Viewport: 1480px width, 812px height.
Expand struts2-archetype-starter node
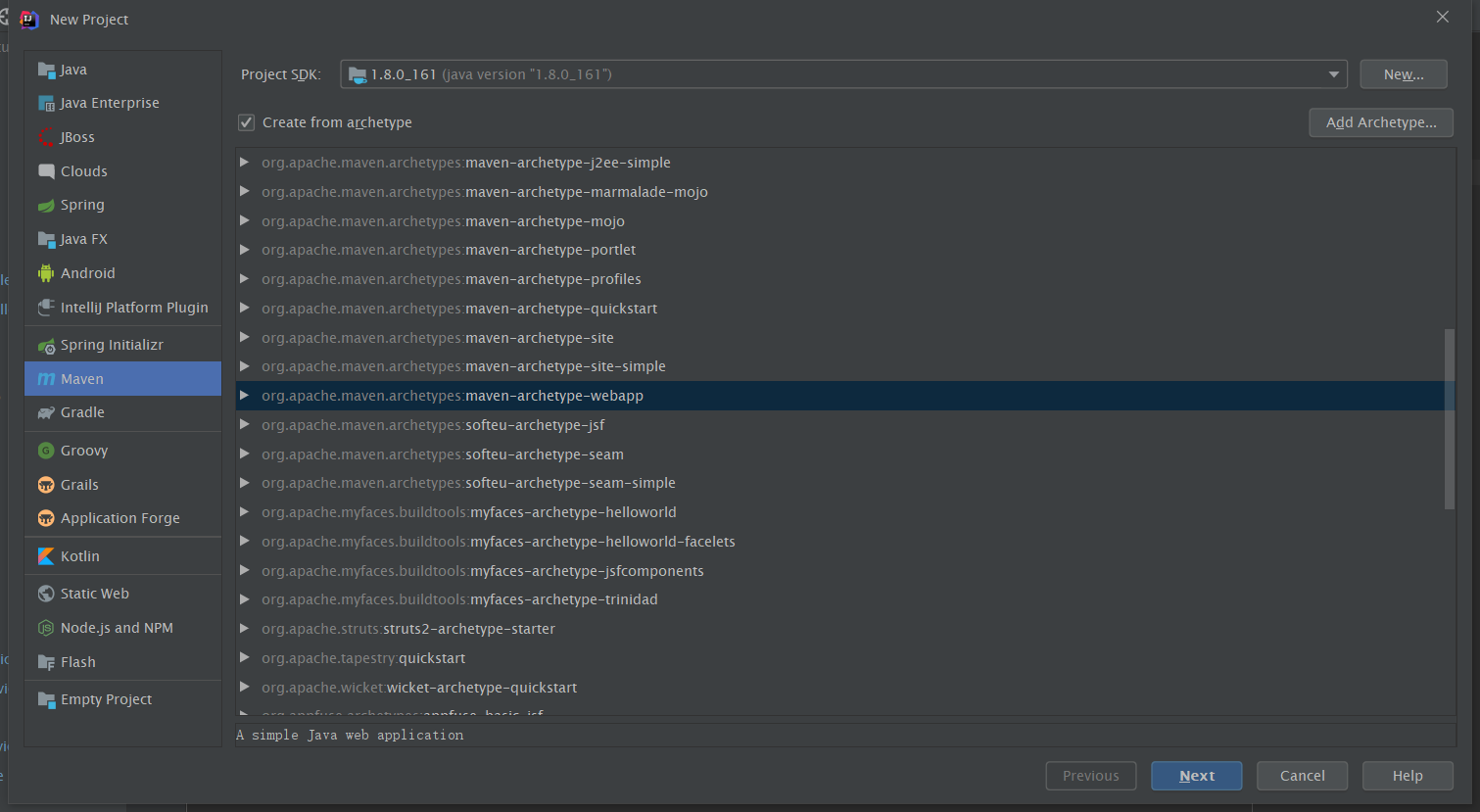(x=245, y=629)
